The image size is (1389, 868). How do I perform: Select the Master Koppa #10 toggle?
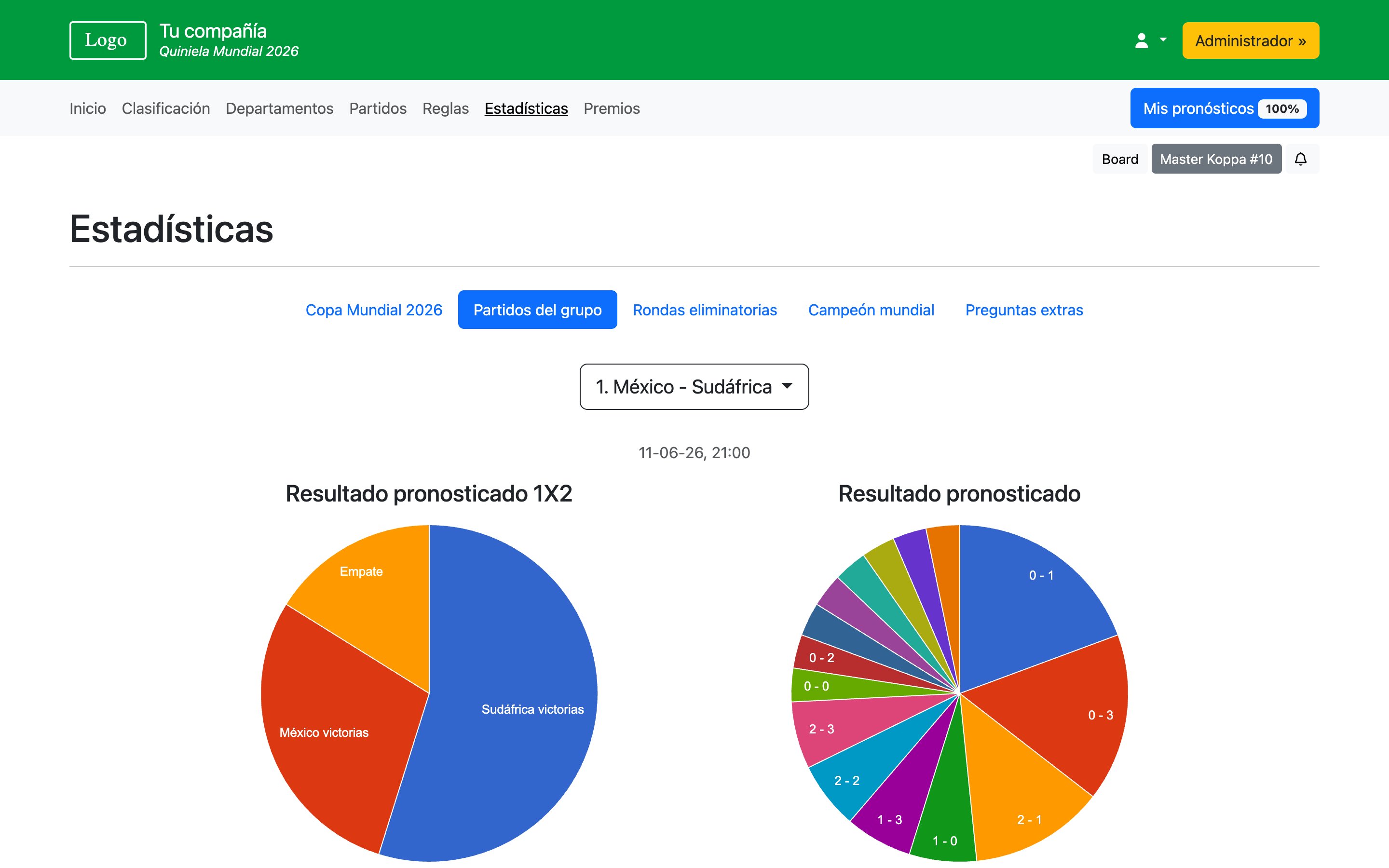pyautogui.click(x=1216, y=159)
